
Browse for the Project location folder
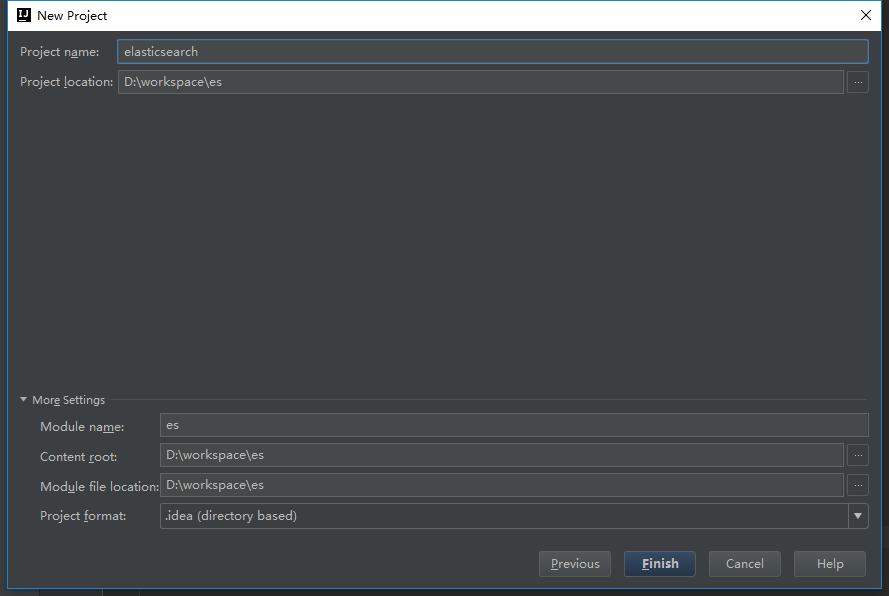click(x=858, y=82)
